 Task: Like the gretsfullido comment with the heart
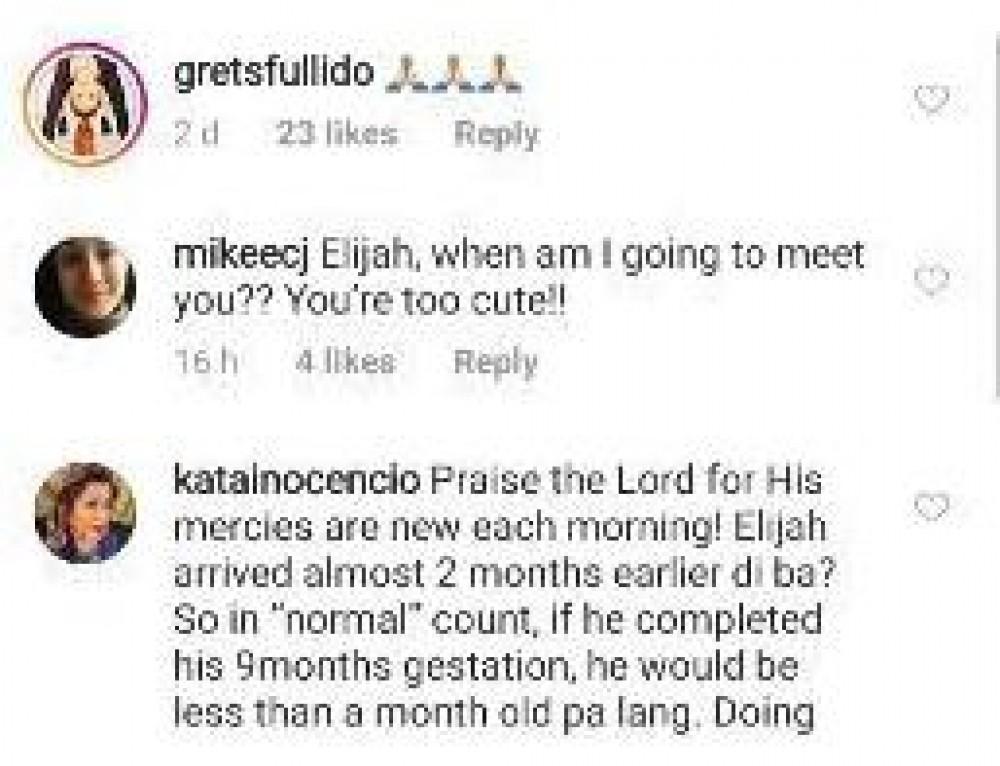[x=931, y=99]
